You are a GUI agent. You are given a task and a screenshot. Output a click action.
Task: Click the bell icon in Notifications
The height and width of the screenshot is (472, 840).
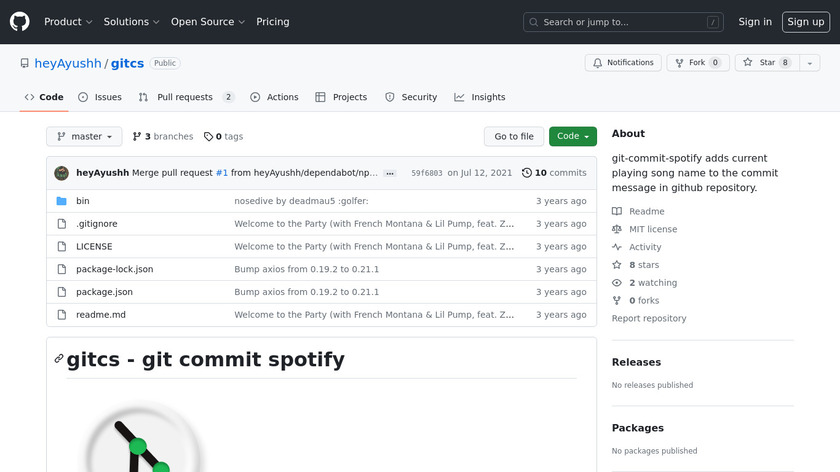click(x=597, y=63)
